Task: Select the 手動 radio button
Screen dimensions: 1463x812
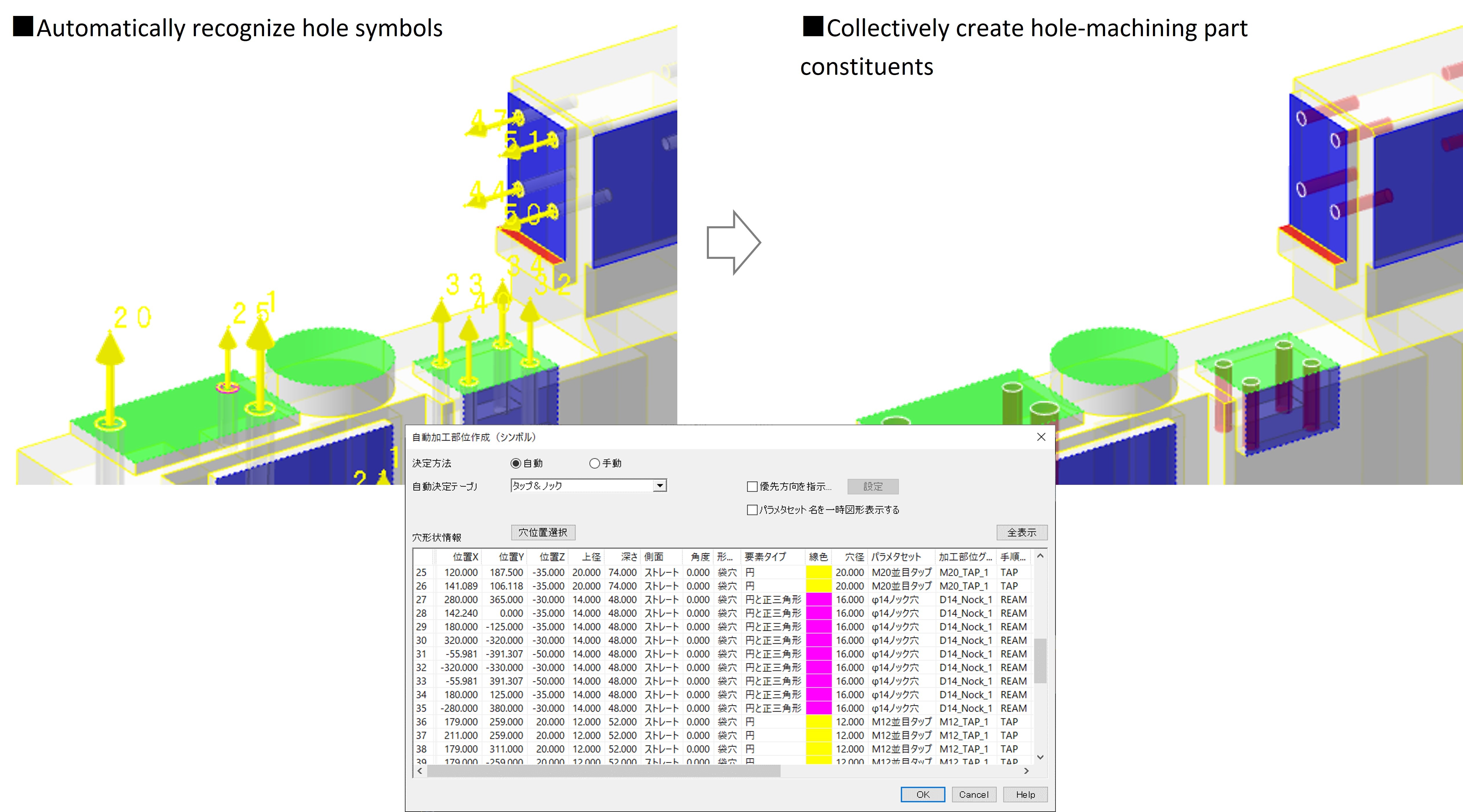Action: (x=595, y=463)
